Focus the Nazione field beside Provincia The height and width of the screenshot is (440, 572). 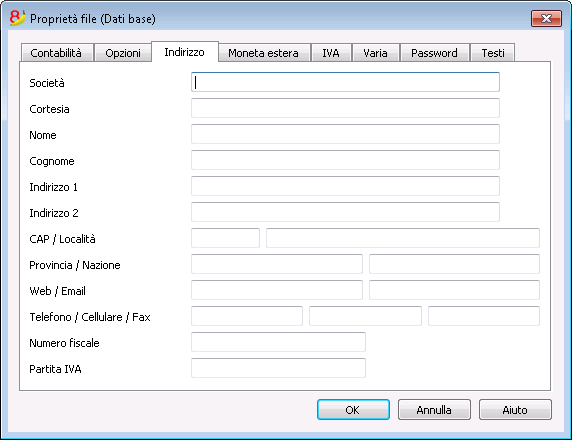pyautogui.click(x=454, y=264)
